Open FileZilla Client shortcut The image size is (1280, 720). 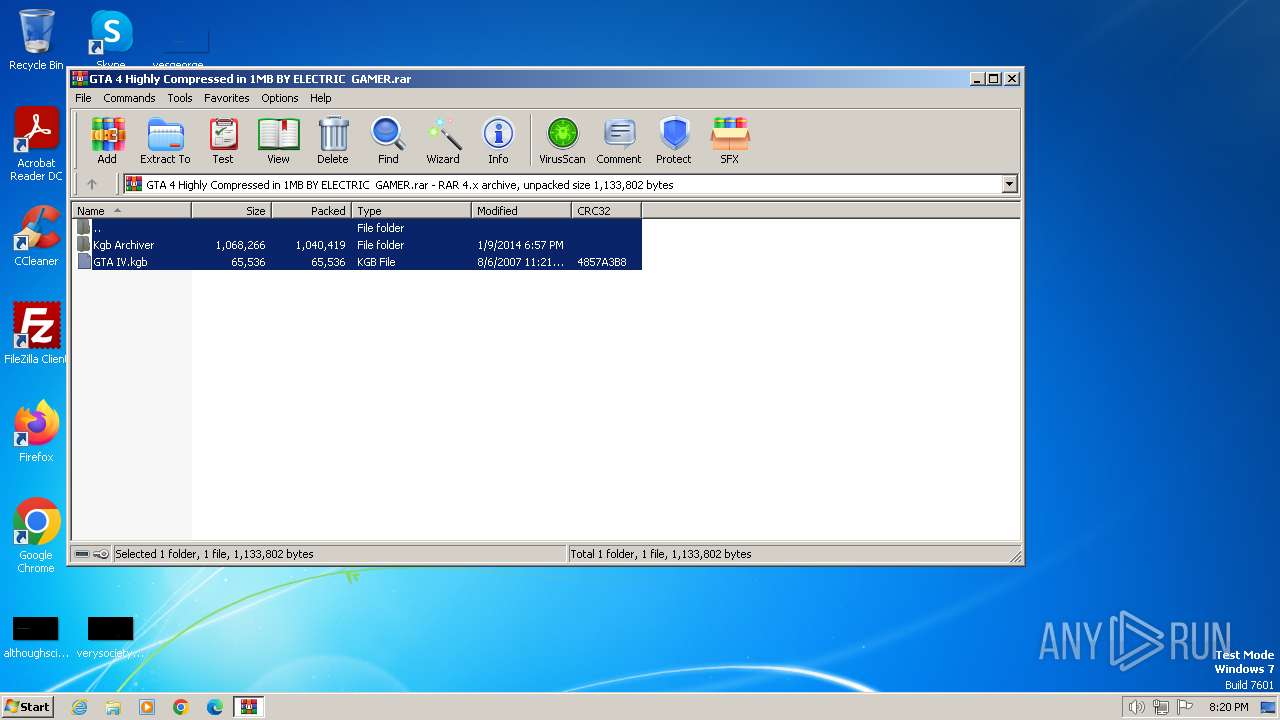[x=36, y=334]
